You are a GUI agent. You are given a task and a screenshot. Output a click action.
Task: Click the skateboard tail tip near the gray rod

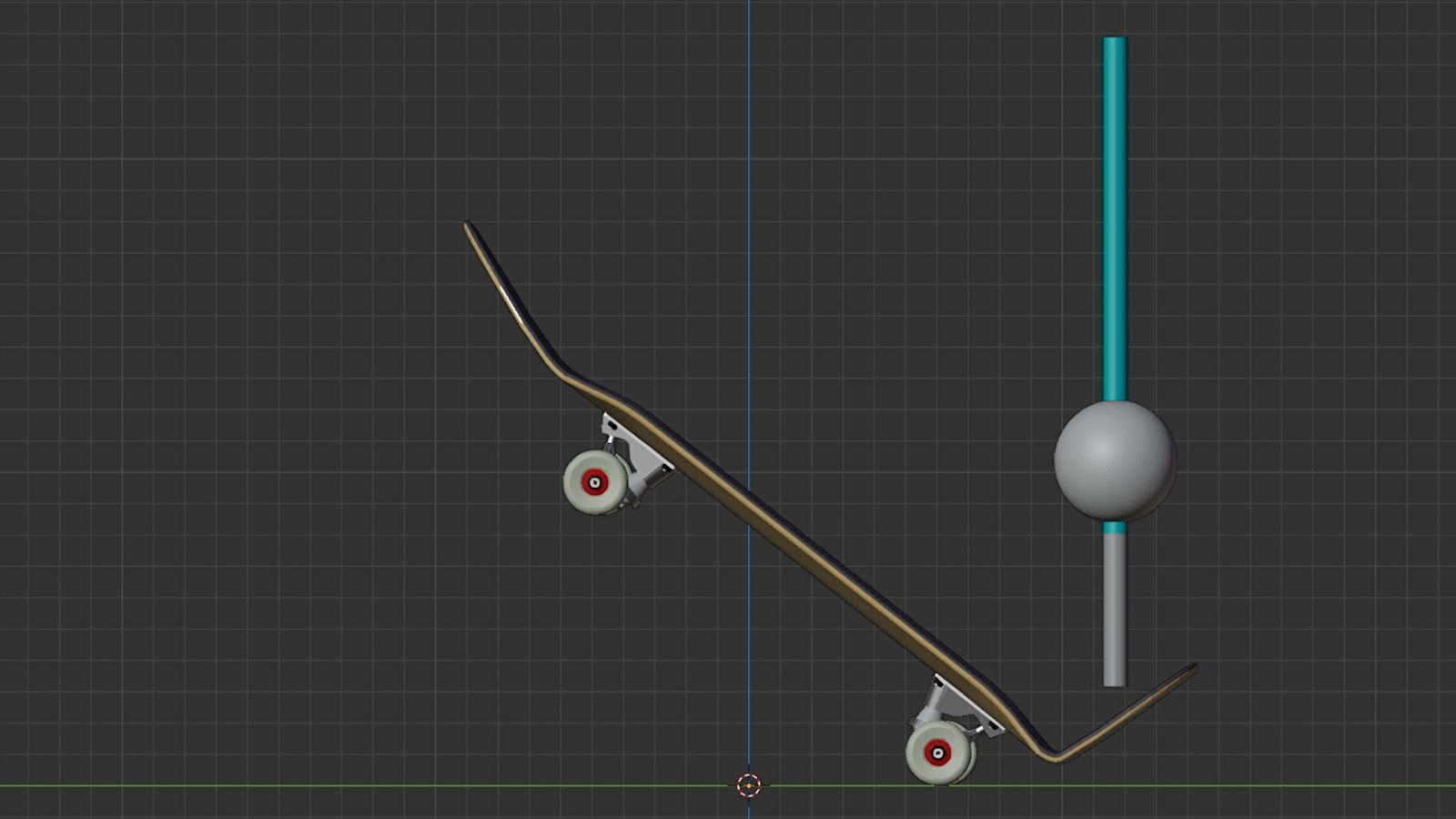(1190, 670)
